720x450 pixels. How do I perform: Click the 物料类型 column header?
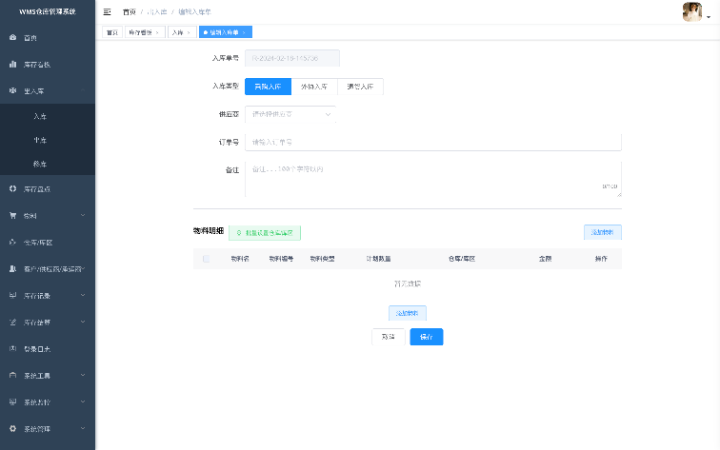coord(322,259)
